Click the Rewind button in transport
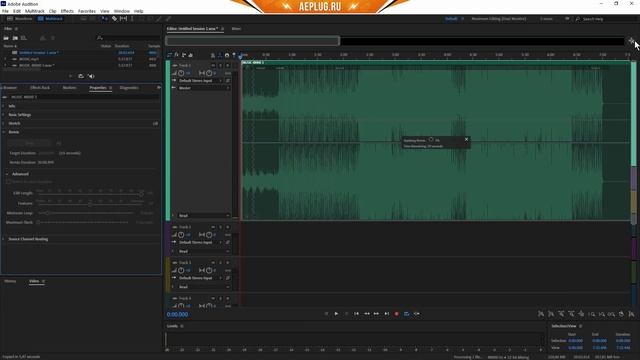This screenshot has width=640, height=360. click(x=367, y=314)
